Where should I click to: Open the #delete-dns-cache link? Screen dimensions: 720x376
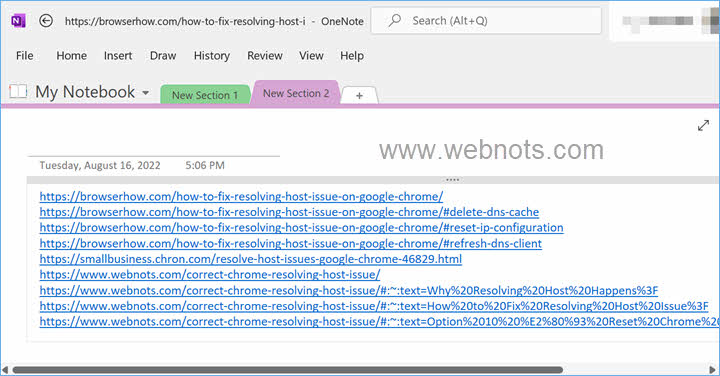289,212
